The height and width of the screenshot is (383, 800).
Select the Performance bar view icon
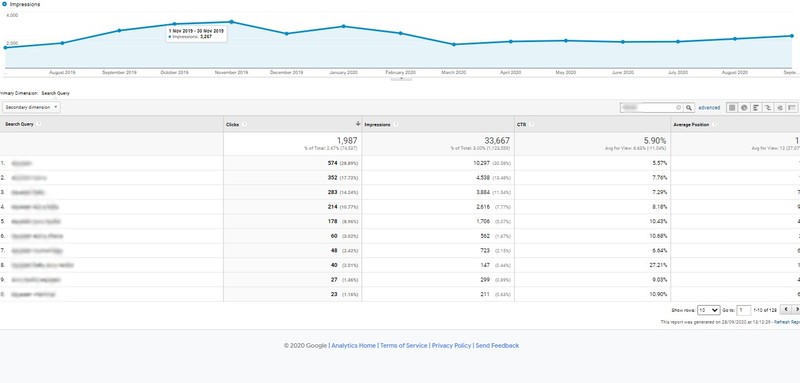(756, 108)
